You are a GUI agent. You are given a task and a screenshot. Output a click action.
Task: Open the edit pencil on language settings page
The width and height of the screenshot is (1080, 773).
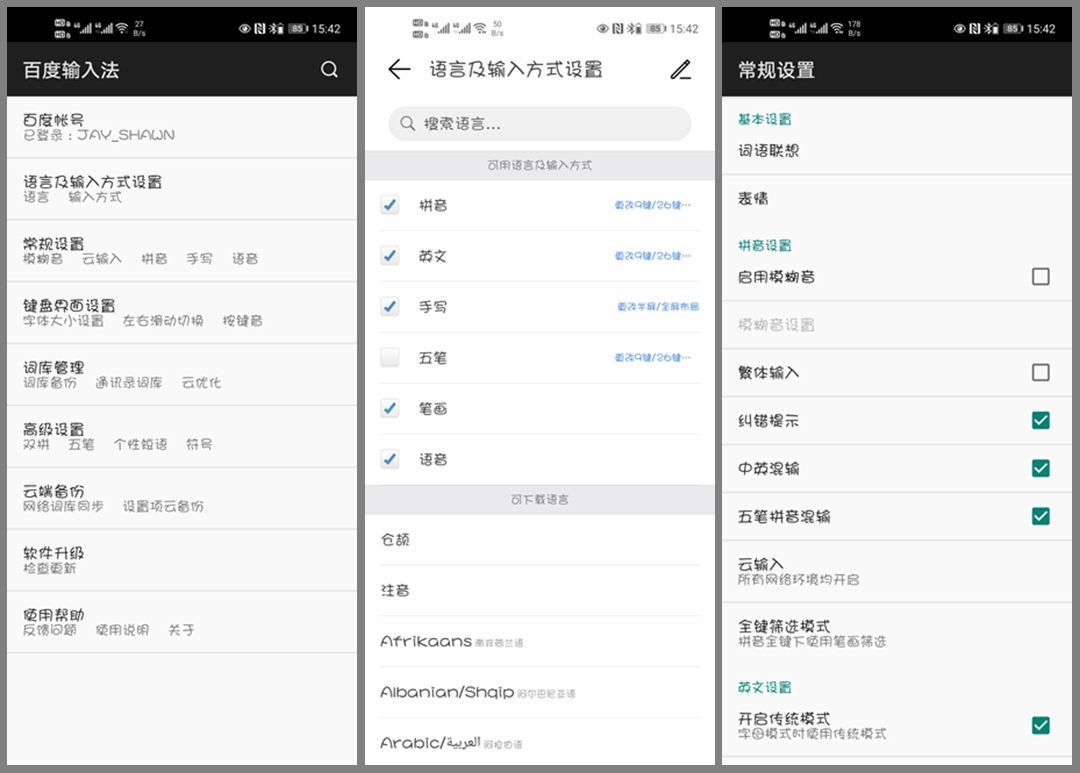[x=681, y=70]
